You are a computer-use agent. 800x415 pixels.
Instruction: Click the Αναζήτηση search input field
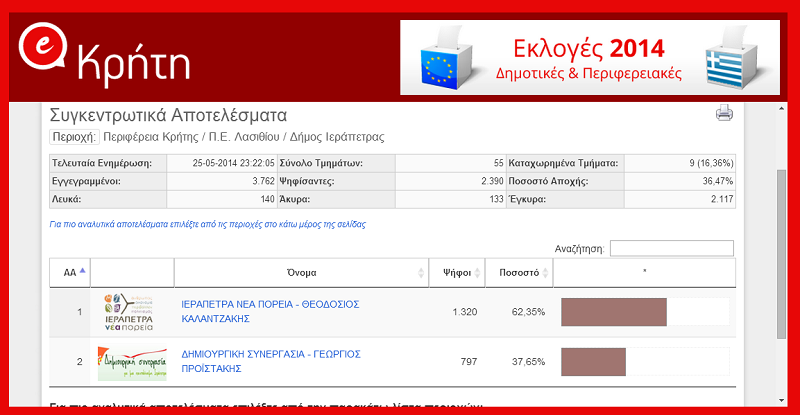point(671,248)
